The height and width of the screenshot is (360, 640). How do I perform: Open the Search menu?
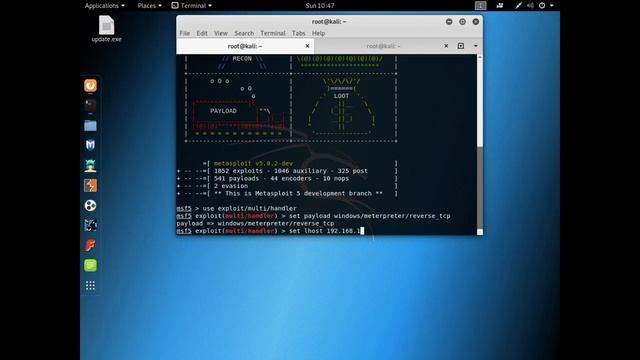(x=244, y=33)
